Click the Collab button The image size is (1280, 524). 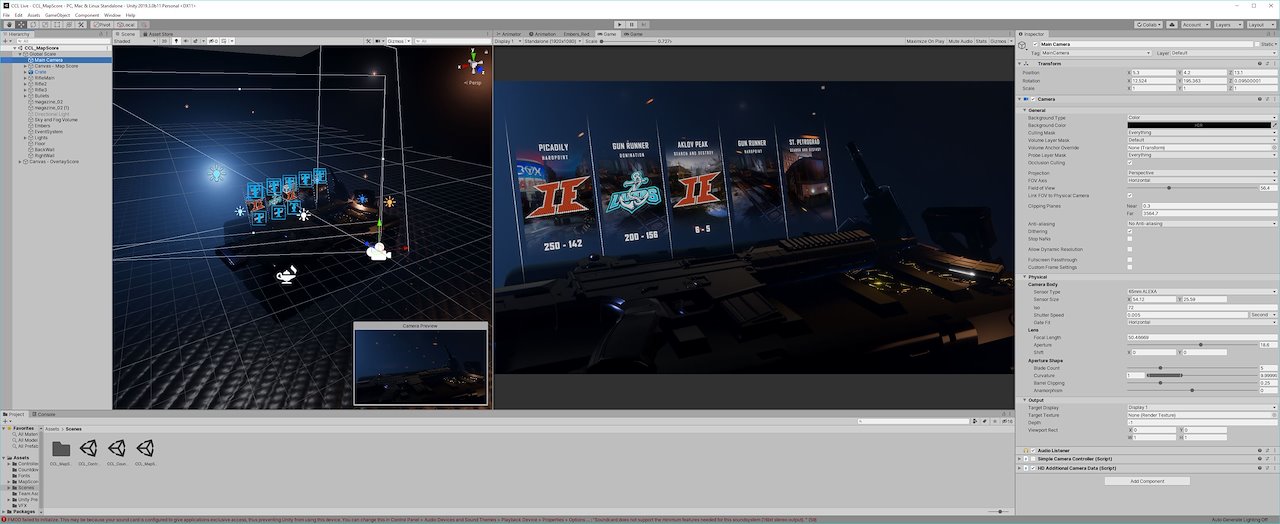point(1149,24)
